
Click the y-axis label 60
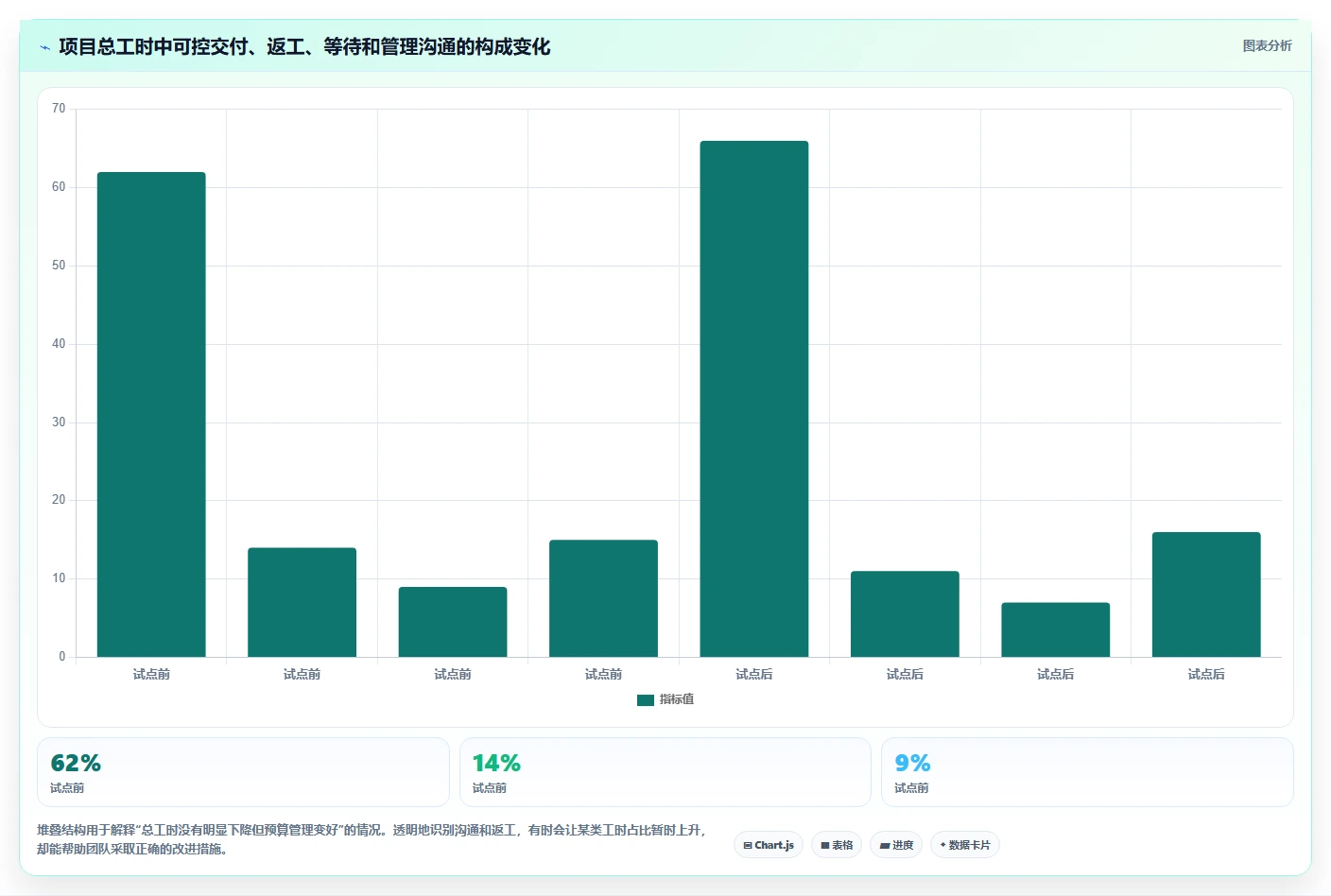point(59,187)
